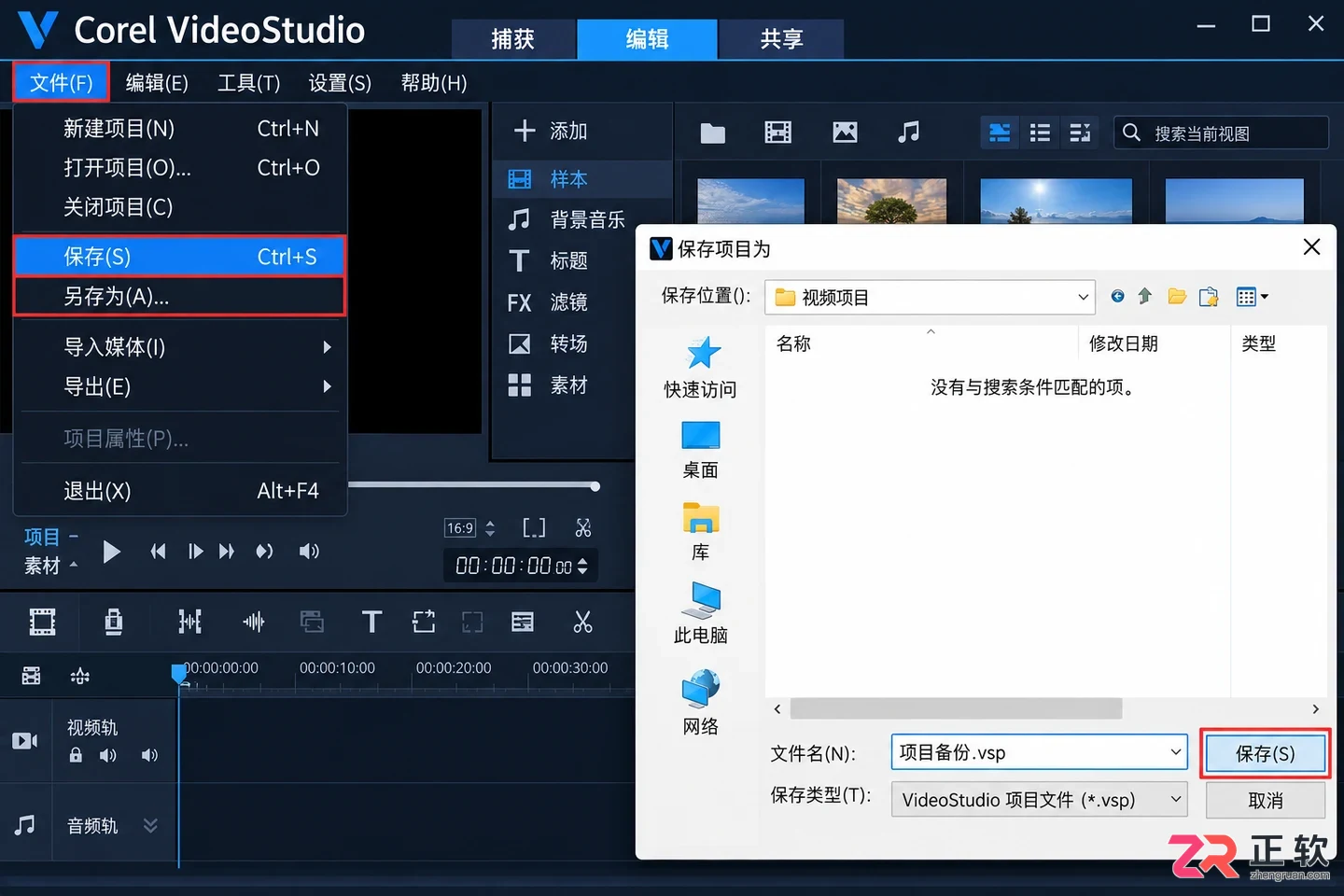Select the tree landscape thumbnail

[x=891, y=201]
